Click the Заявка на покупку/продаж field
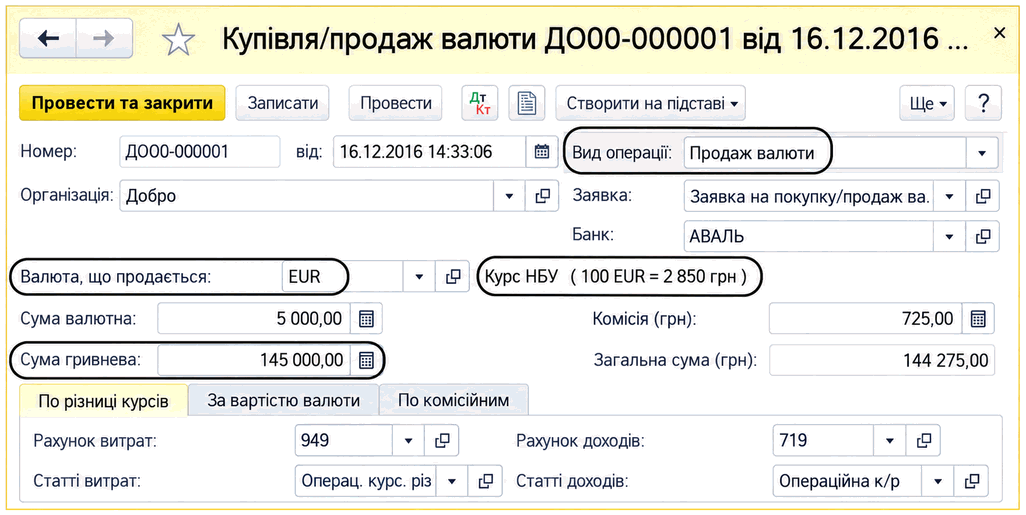 (x=809, y=196)
